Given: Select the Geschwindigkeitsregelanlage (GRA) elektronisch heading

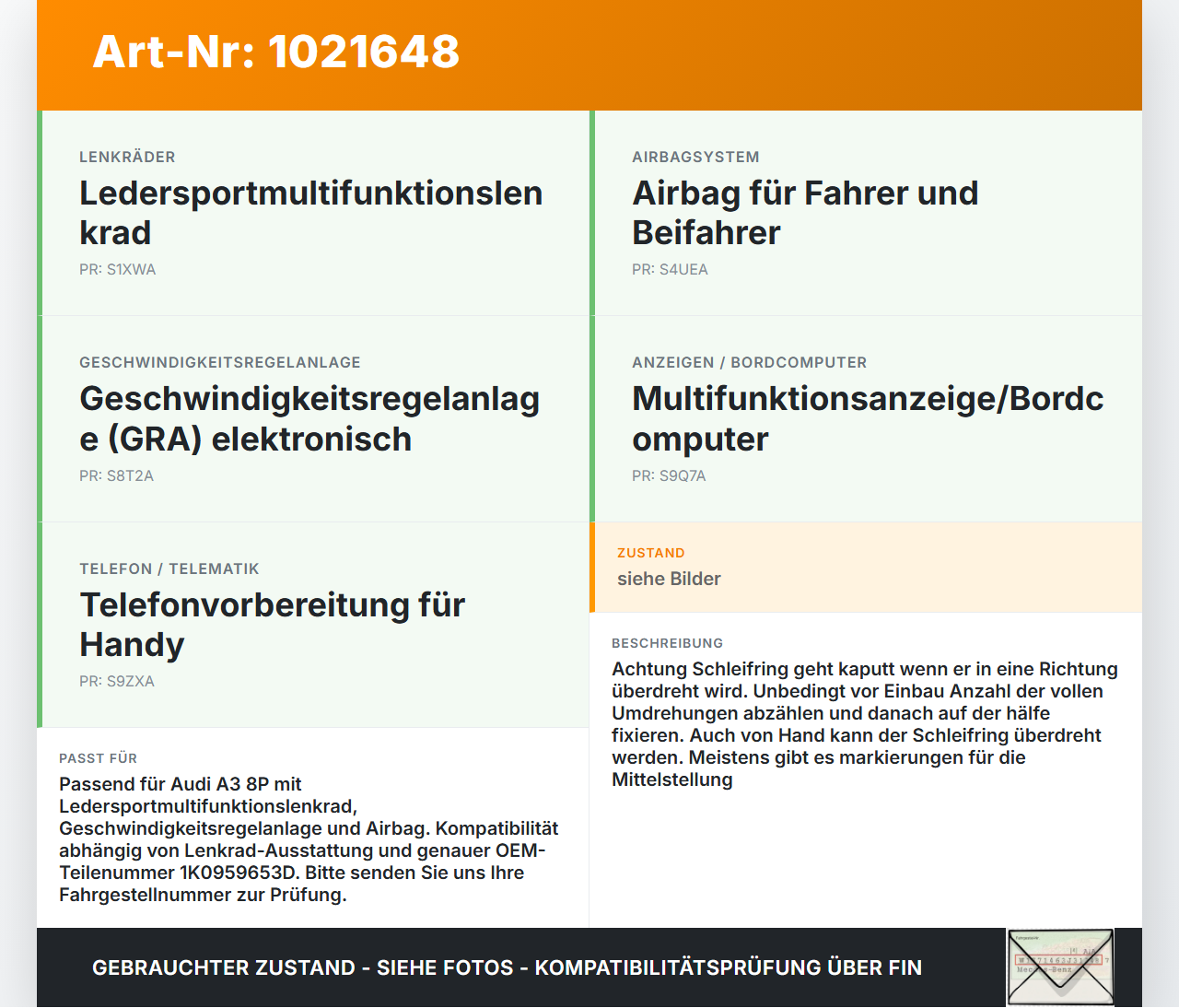Looking at the screenshot, I should 309,419.
